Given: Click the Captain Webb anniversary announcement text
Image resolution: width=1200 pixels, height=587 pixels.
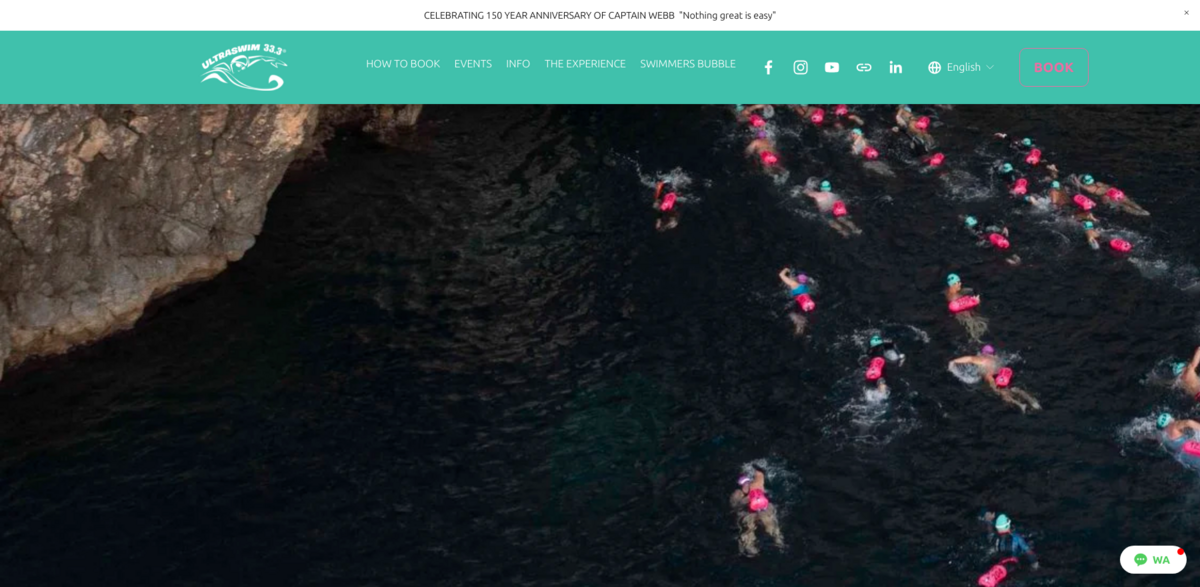Looking at the screenshot, I should 599,15.
